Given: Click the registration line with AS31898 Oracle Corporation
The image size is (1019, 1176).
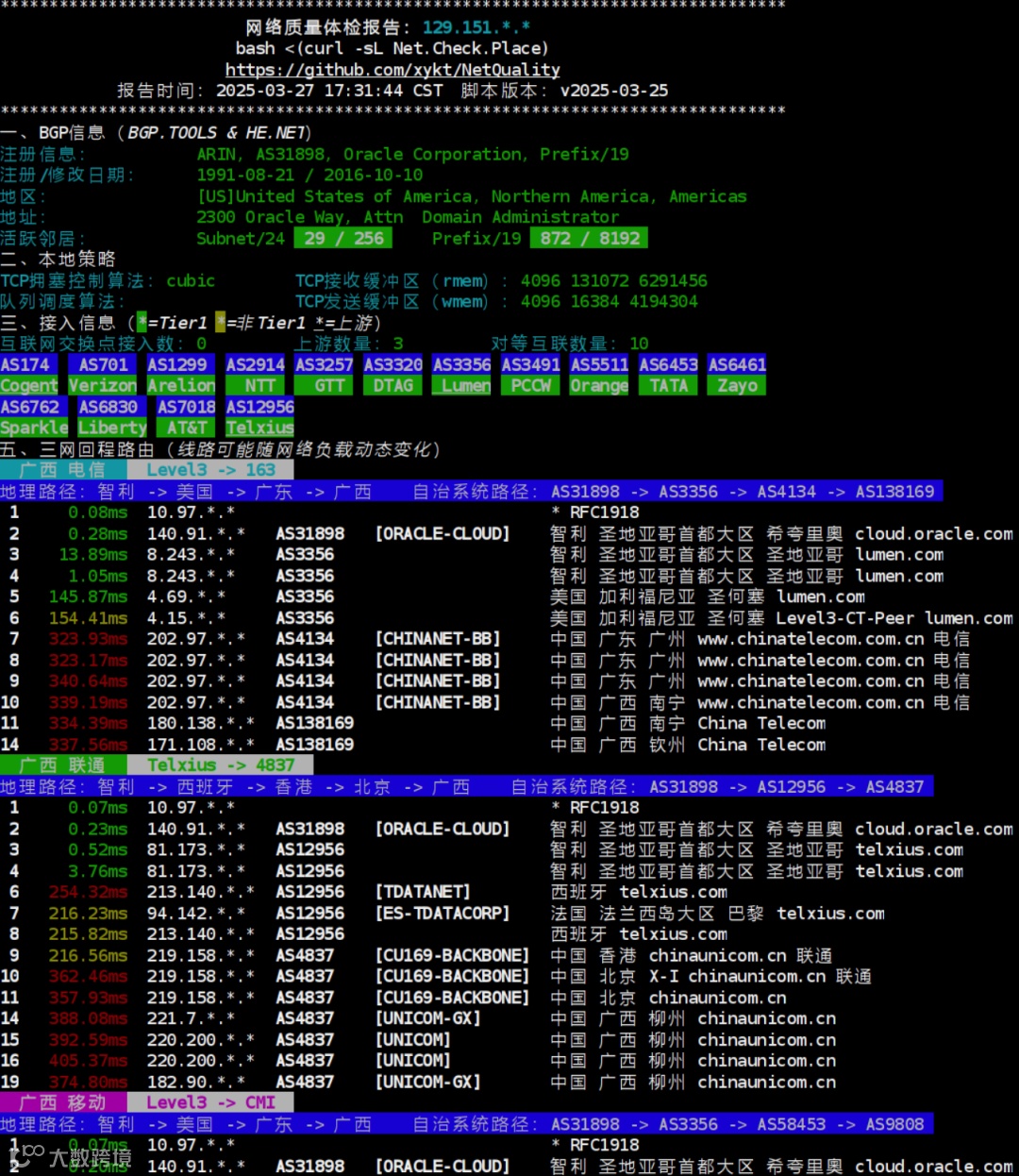Looking at the screenshot, I should point(412,154).
